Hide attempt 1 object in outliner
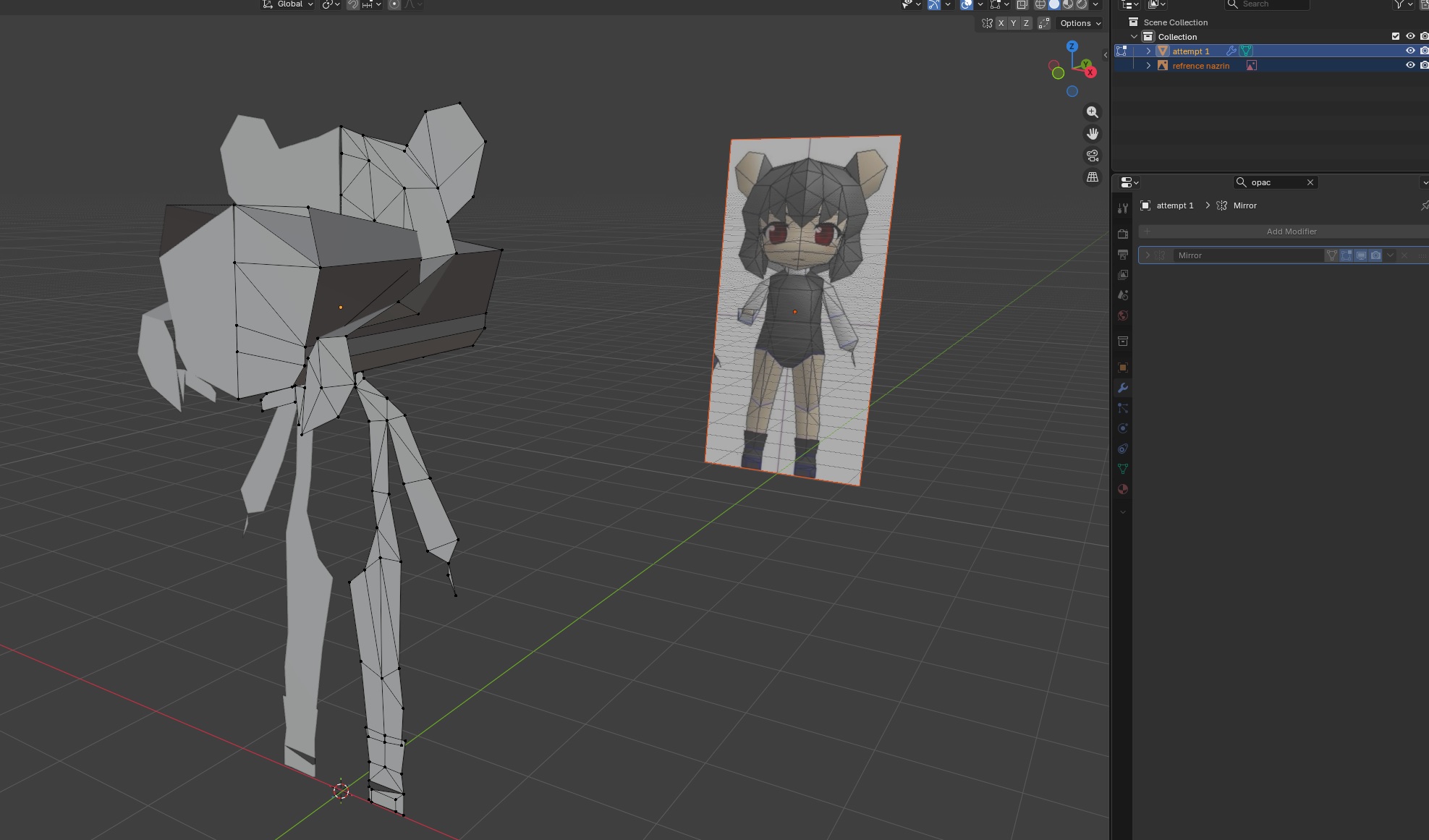 pos(1409,51)
